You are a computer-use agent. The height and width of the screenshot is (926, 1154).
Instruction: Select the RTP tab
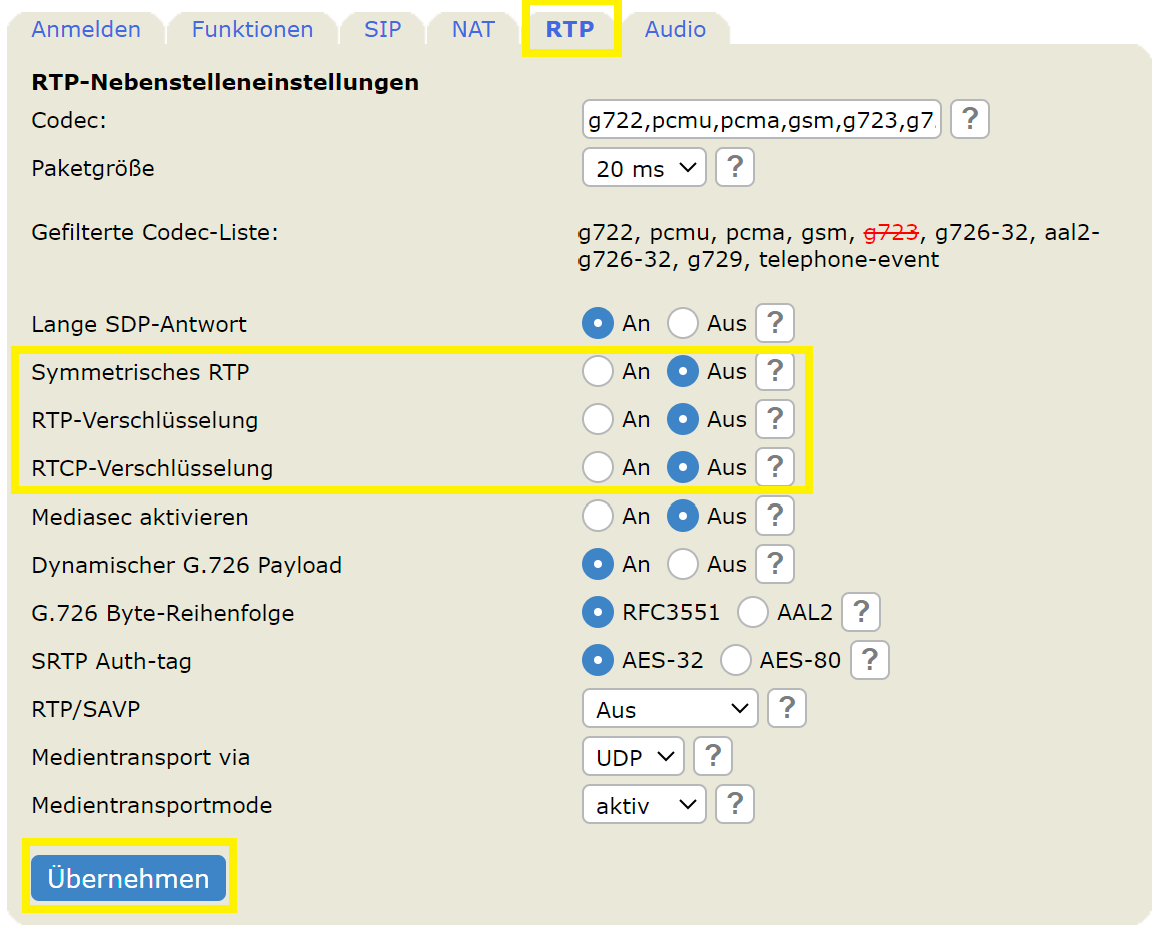click(x=570, y=29)
